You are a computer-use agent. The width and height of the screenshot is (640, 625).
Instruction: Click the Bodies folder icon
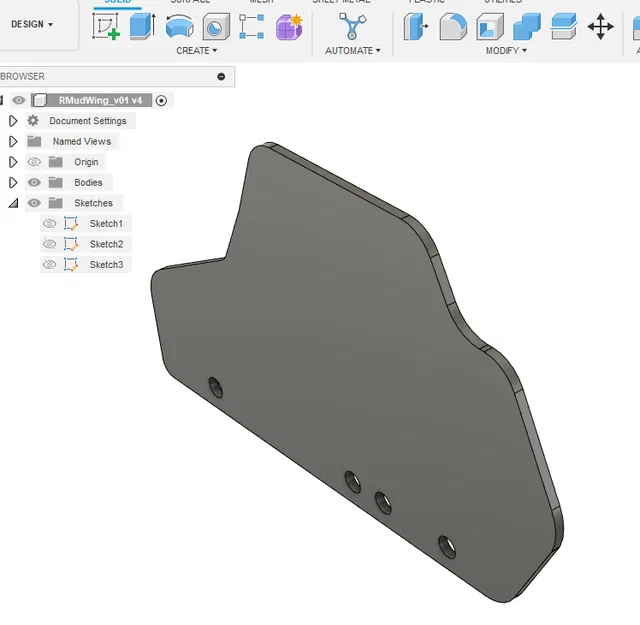coord(56,182)
